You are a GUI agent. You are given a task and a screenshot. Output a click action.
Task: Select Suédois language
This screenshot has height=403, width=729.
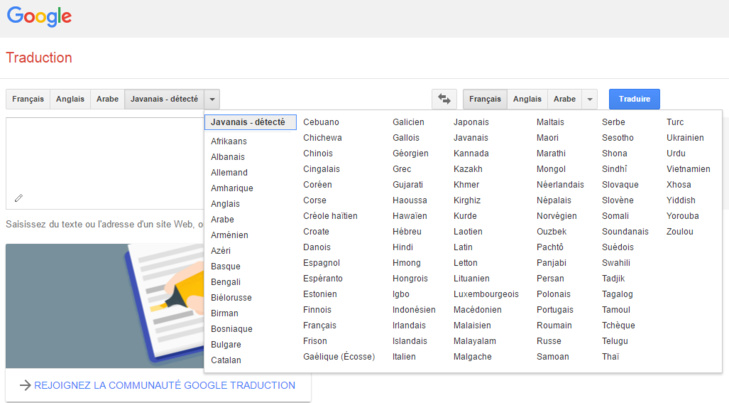(x=618, y=247)
